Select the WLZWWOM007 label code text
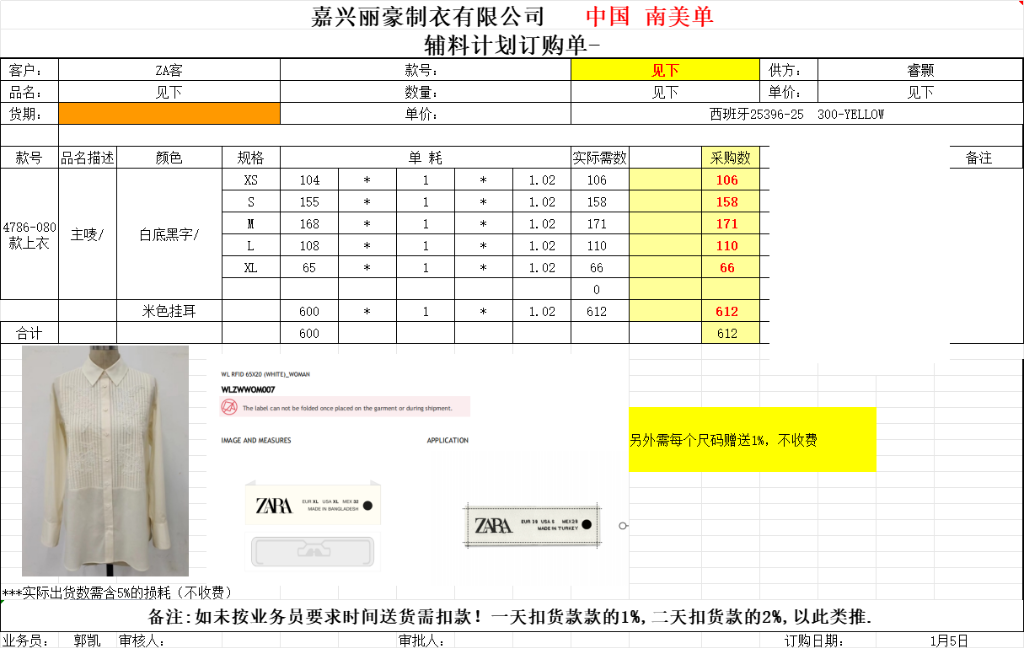The image size is (1024, 648). click(248, 389)
